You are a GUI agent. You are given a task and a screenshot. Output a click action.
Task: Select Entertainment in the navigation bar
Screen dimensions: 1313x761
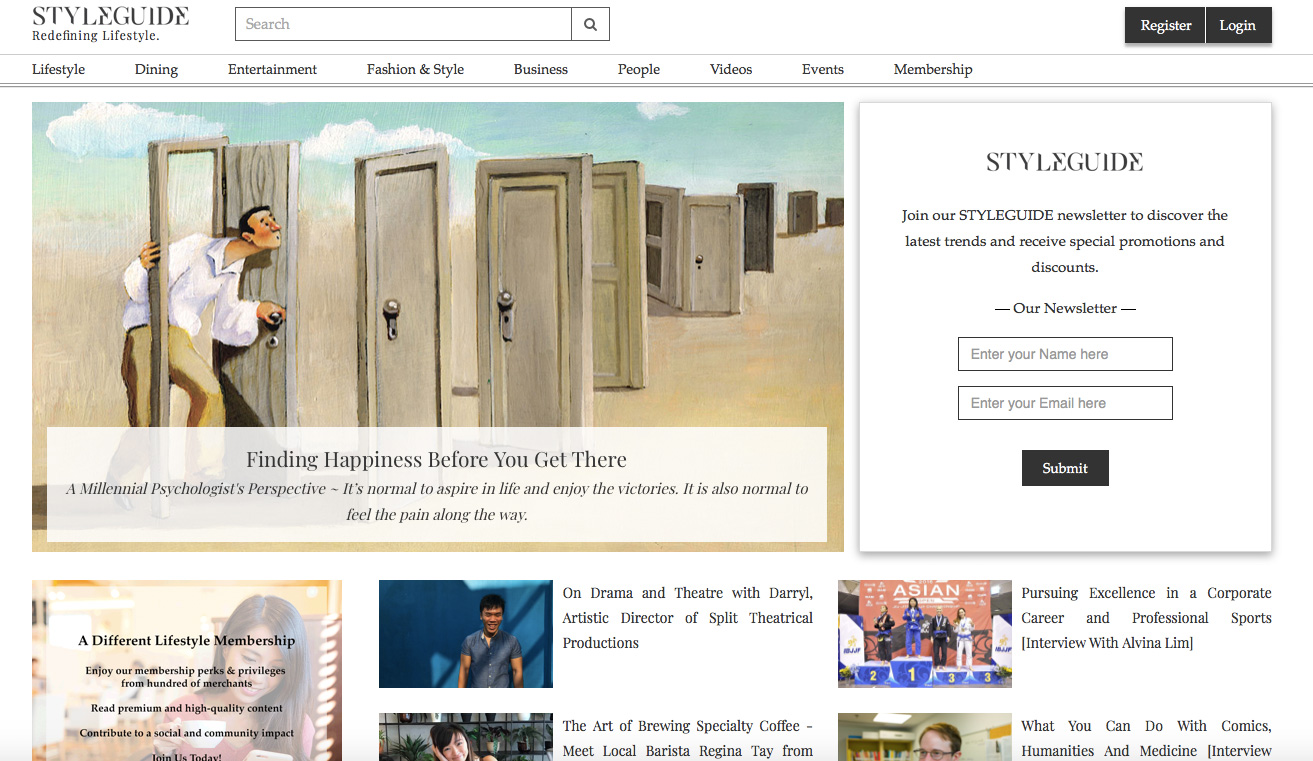pyautogui.click(x=272, y=69)
